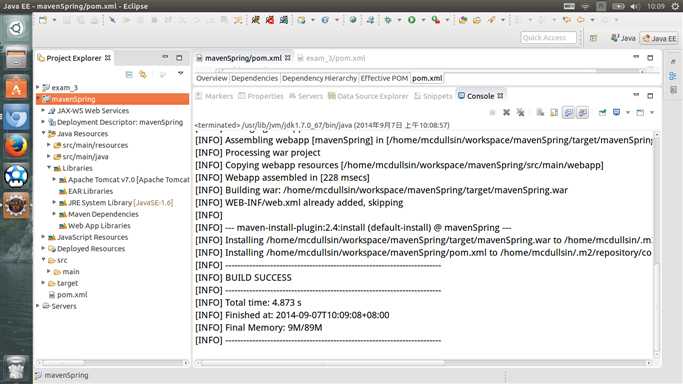The height and width of the screenshot is (384, 683).
Task: Click the Display Selected Console icon
Action: pyautogui.click(x=616, y=113)
